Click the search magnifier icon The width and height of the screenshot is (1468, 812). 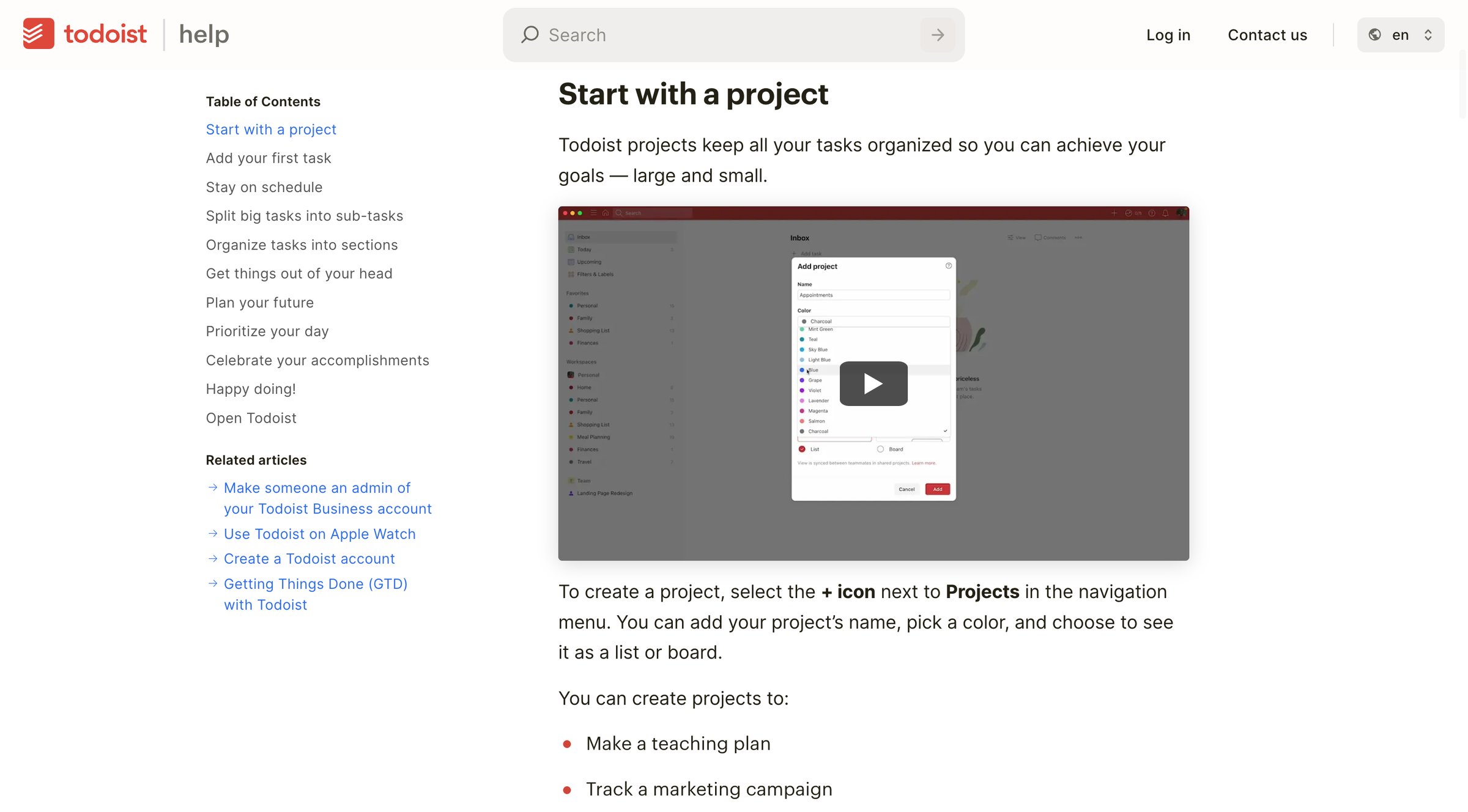tap(530, 35)
